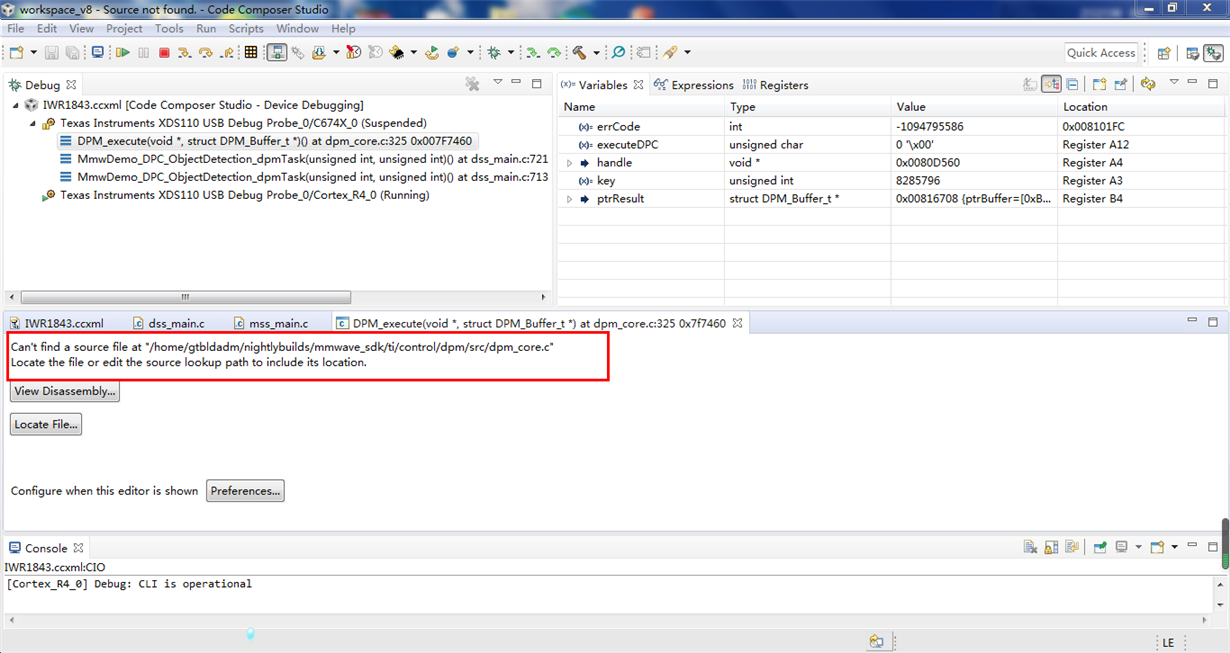1230x653 pixels.
Task: Click Collapse All in Variables view
Action: point(1072,84)
